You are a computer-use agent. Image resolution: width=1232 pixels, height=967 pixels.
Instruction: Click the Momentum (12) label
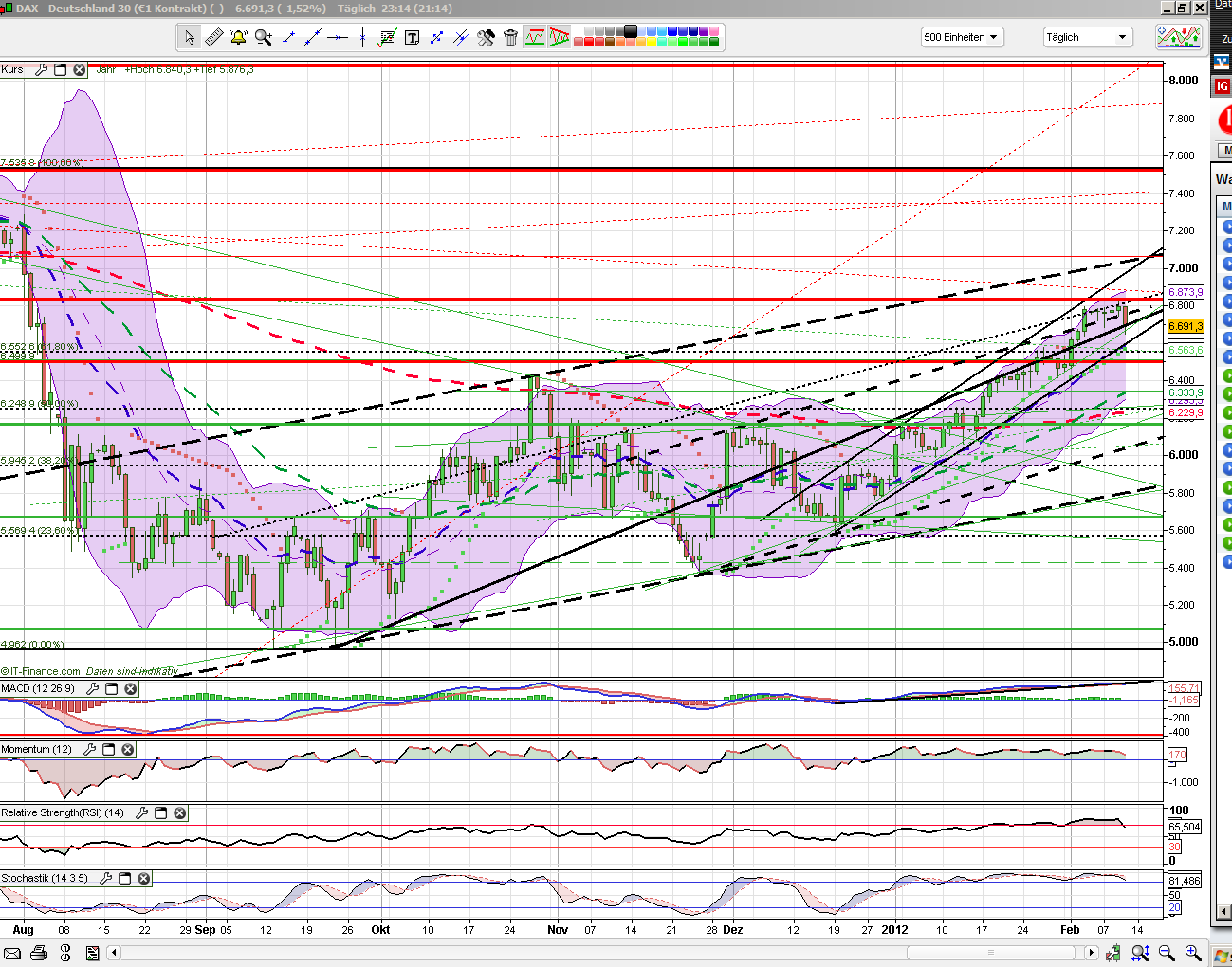point(37,749)
